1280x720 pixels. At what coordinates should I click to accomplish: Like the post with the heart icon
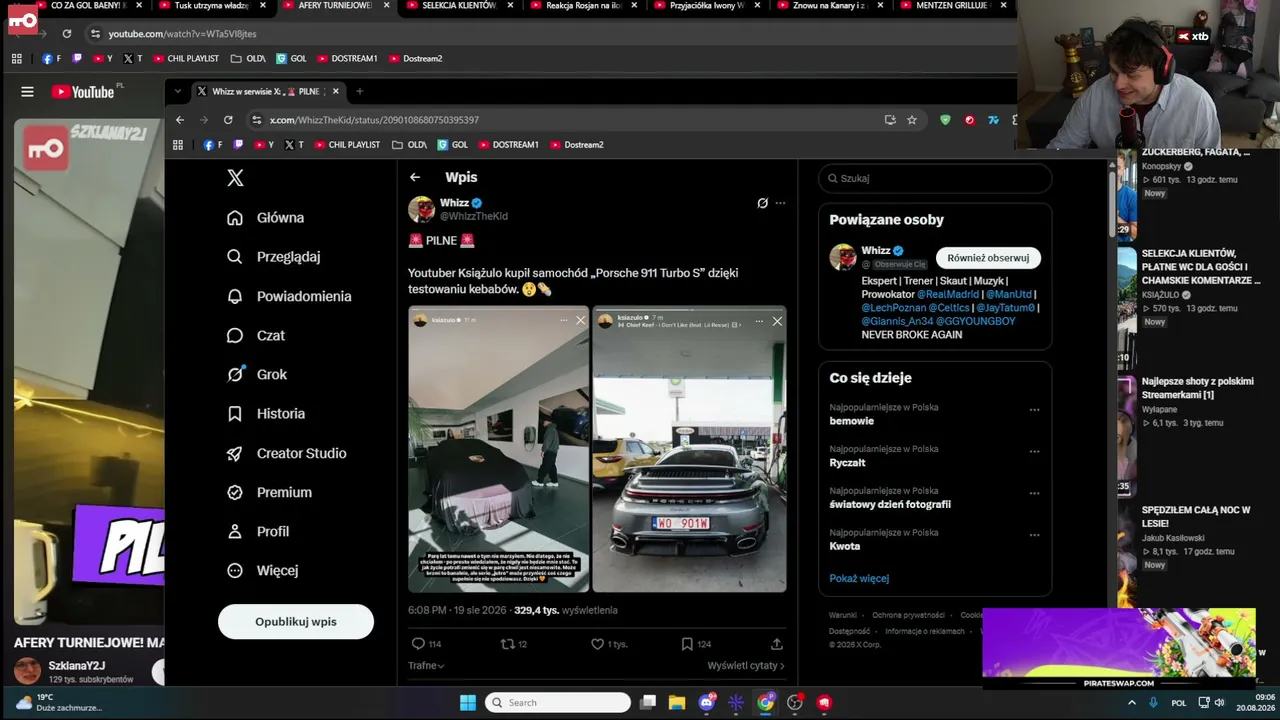point(597,644)
